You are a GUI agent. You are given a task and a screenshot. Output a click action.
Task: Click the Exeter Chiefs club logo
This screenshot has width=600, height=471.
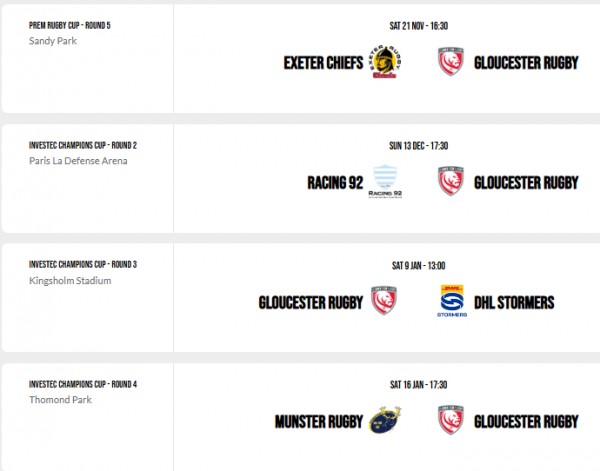click(x=385, y=62)
